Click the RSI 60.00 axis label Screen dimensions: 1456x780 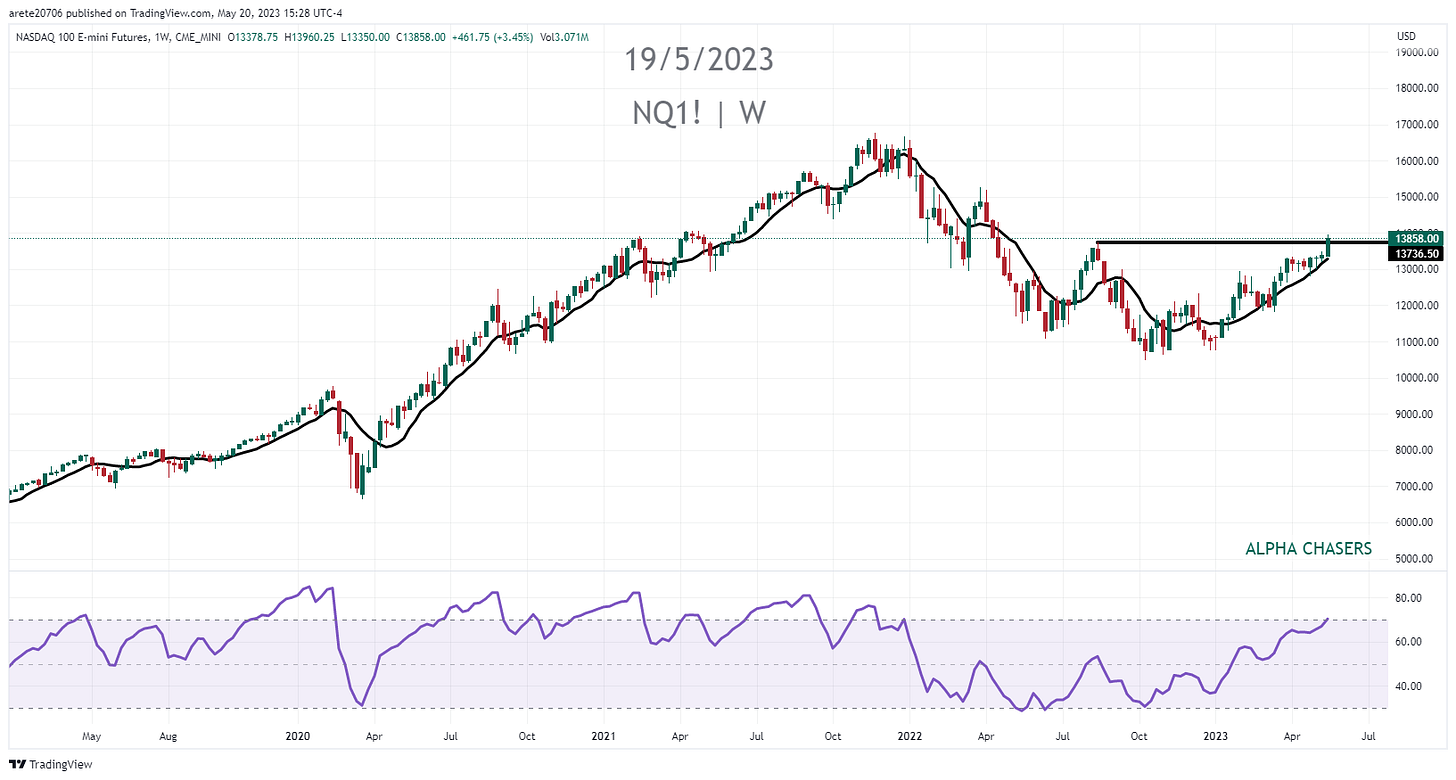(x=1408, y=642)
